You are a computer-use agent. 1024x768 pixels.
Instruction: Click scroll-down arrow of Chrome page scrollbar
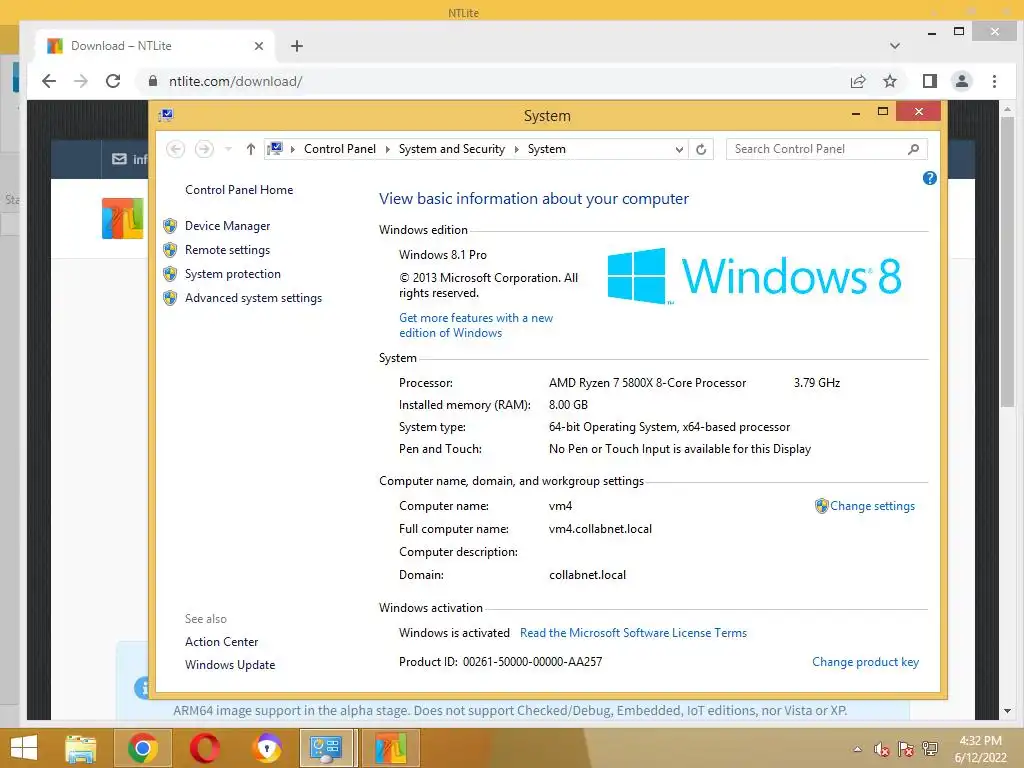click(1008, 711)
